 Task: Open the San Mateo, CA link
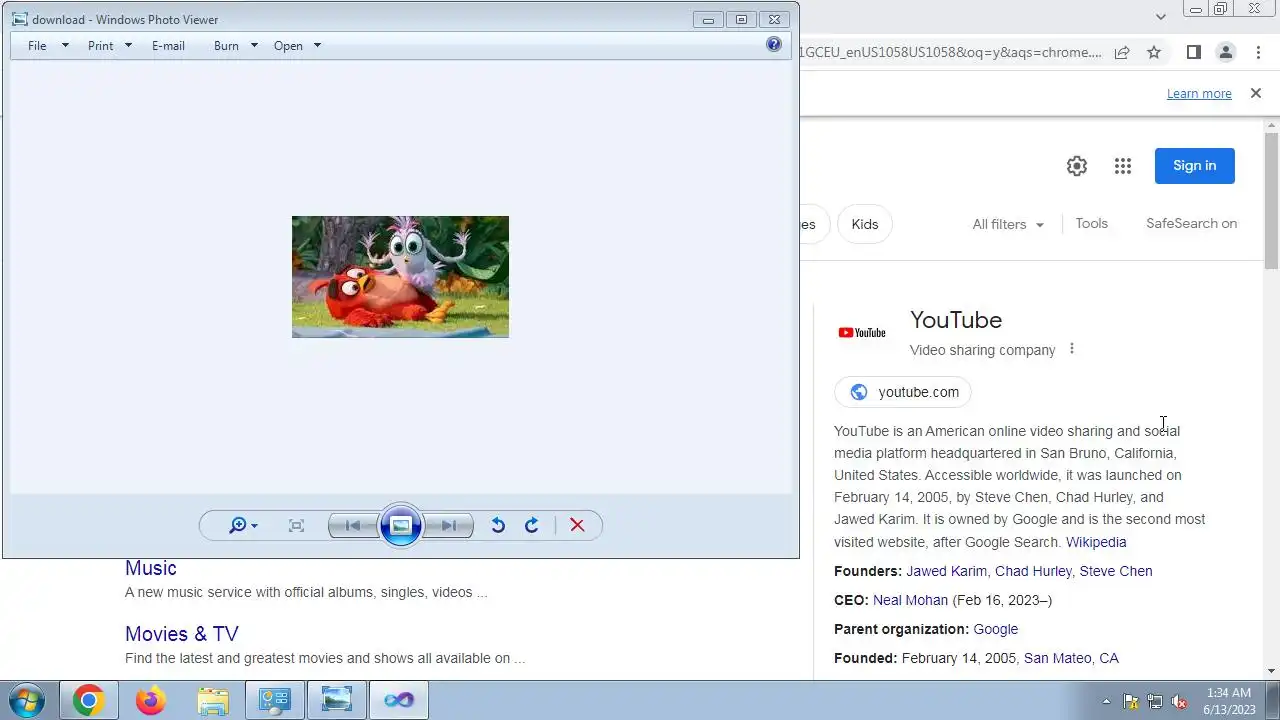pyautogui.click(x=1071, y=658)
